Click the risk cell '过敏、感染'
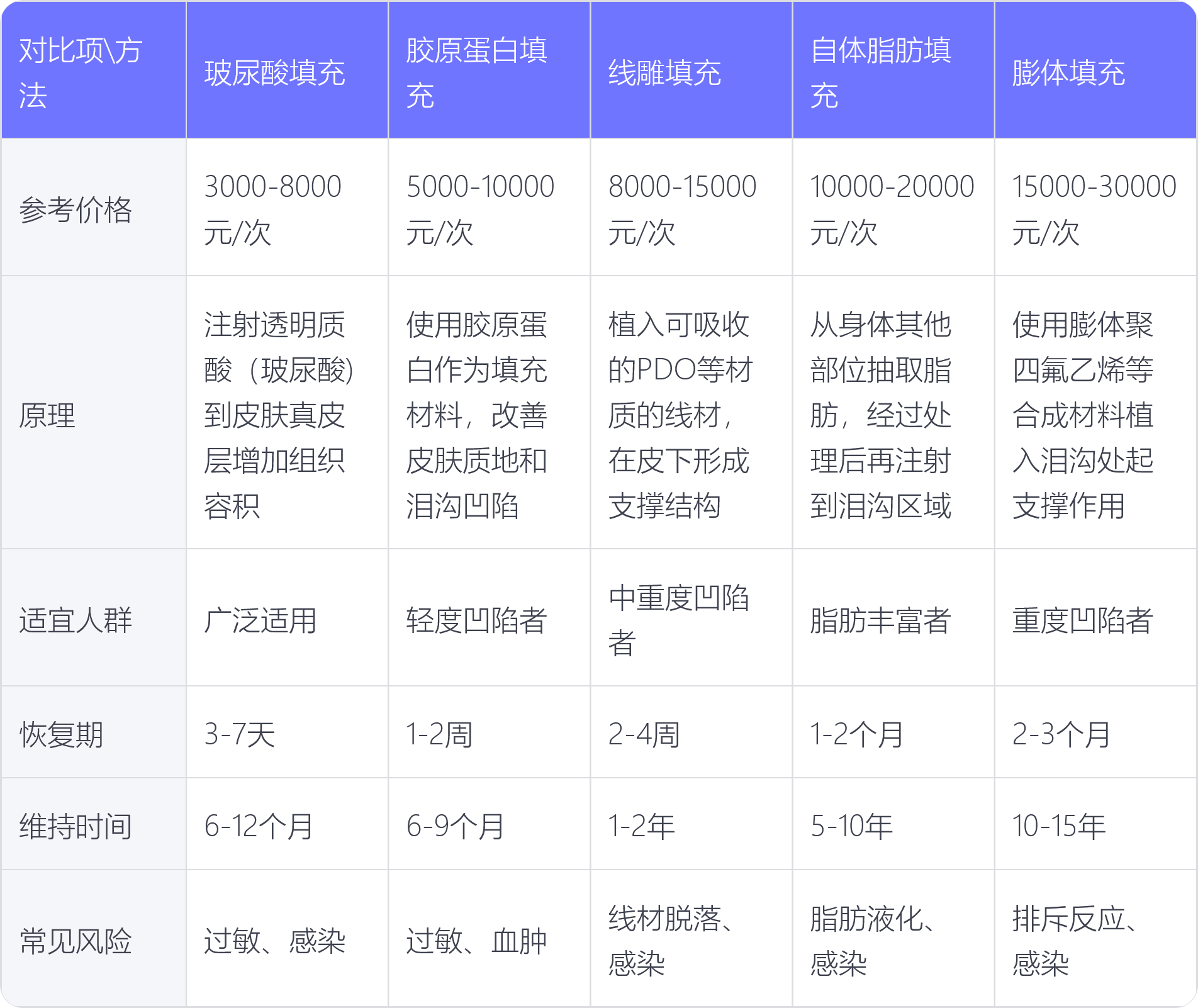 tap(287, 938)
